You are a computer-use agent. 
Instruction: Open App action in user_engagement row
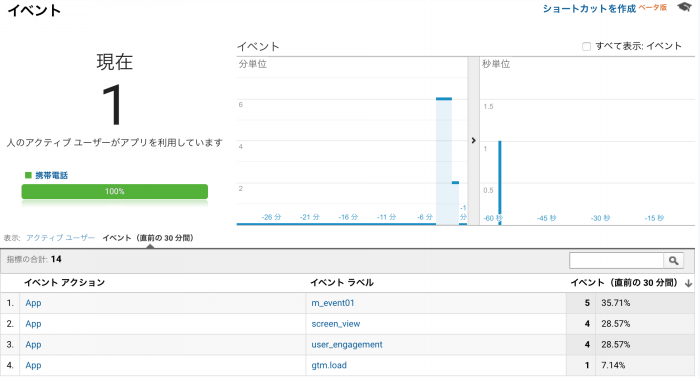tap(33, 345)
